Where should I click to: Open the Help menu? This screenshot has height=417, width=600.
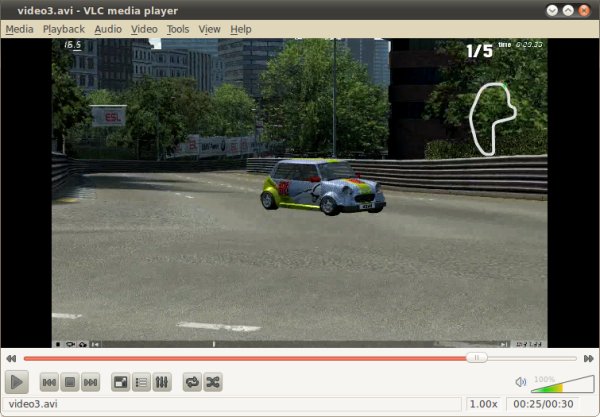click(x=241, y=29)
